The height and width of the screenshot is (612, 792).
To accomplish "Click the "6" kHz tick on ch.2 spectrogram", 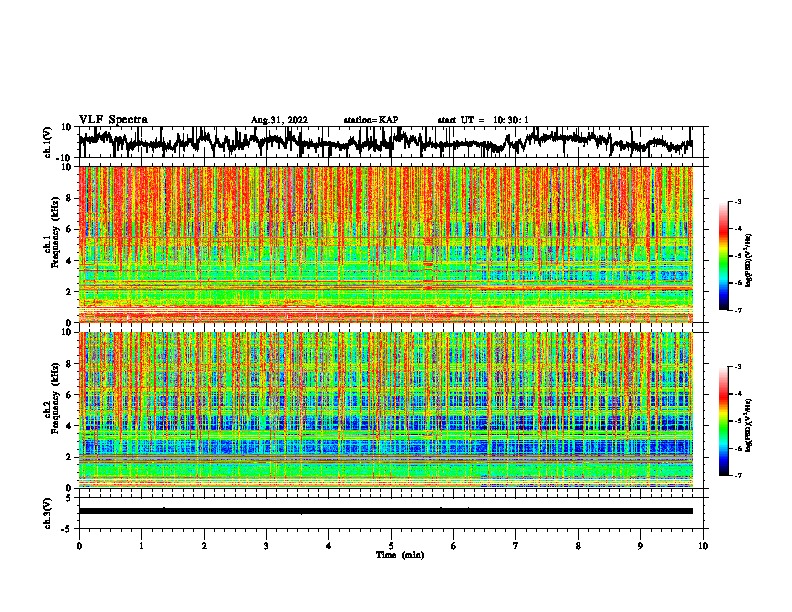I will coord(70,395).
